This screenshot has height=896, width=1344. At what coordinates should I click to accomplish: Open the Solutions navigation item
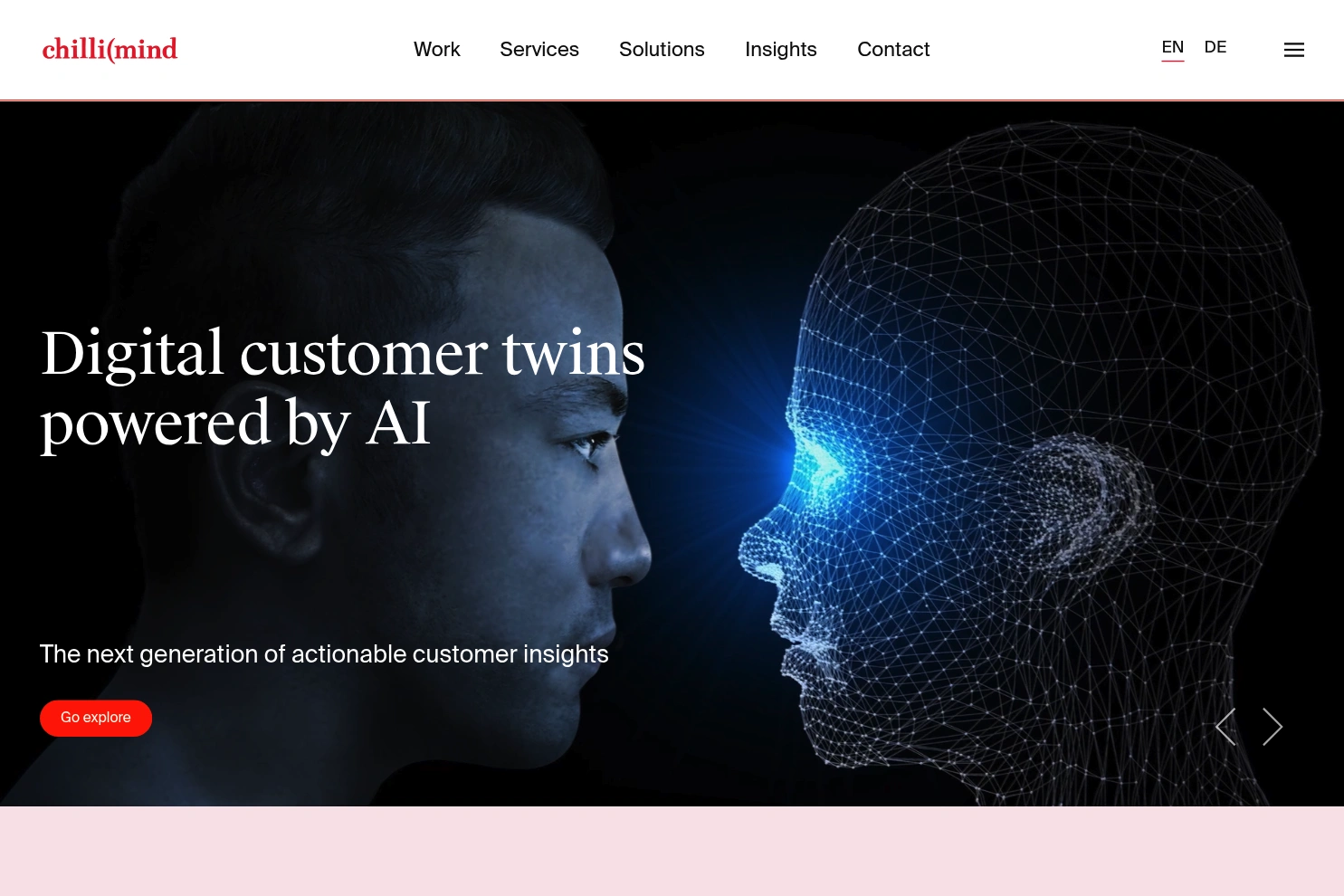pyautogui.click(x=662, y=49)
